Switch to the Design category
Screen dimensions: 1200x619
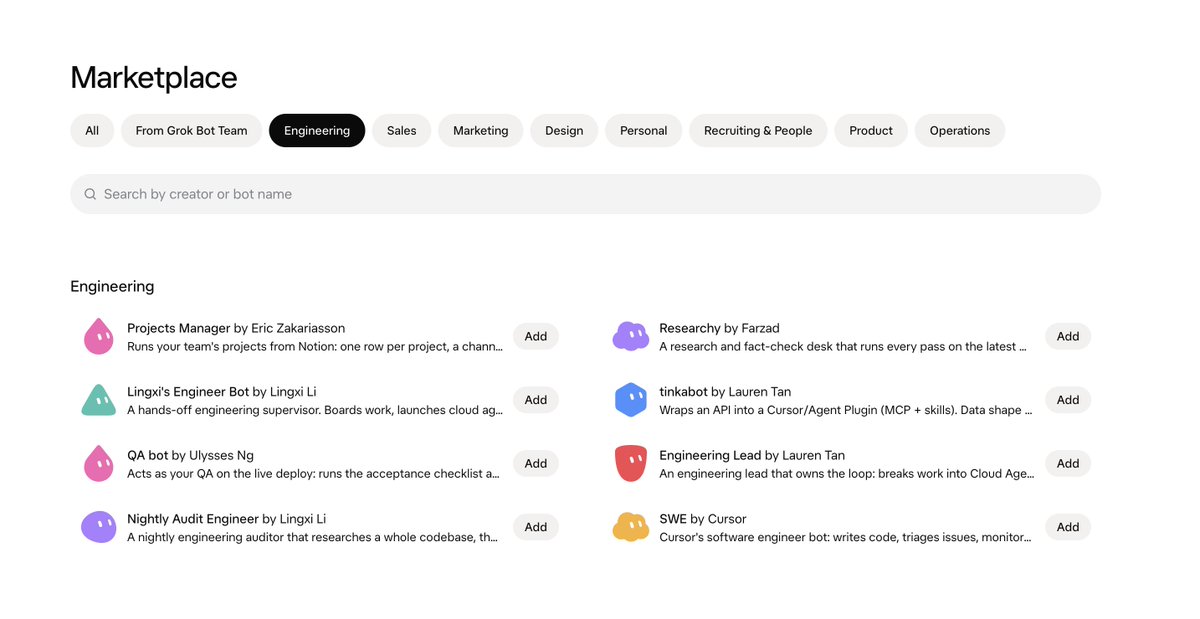564,131
